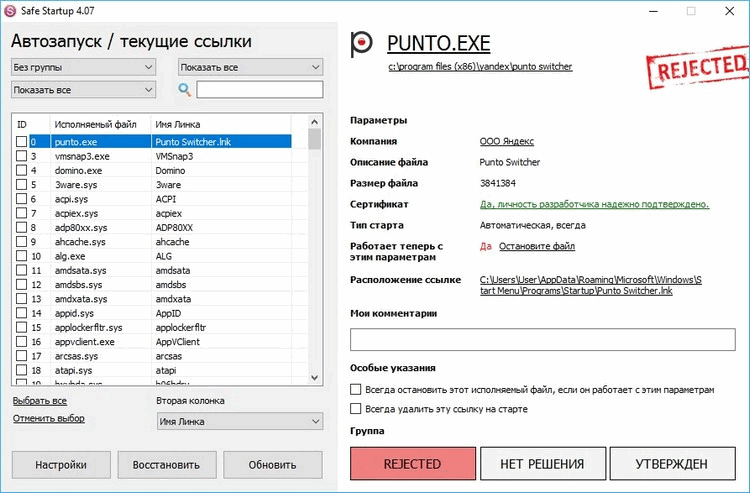Image resolution: width=750 pixels, height=494 pixels.
Task: Select the 'amdsata.sys' list row
Action: click(x=153, y=270)
